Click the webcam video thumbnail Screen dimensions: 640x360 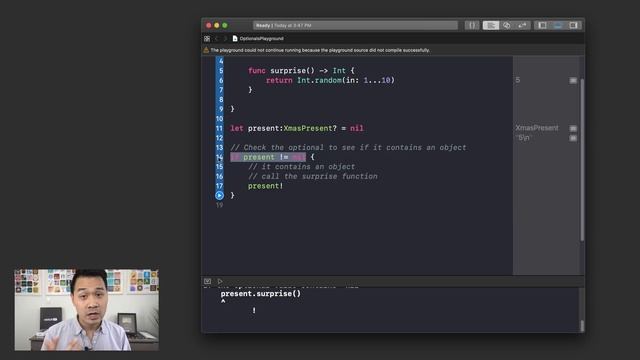tap(87, 310)
